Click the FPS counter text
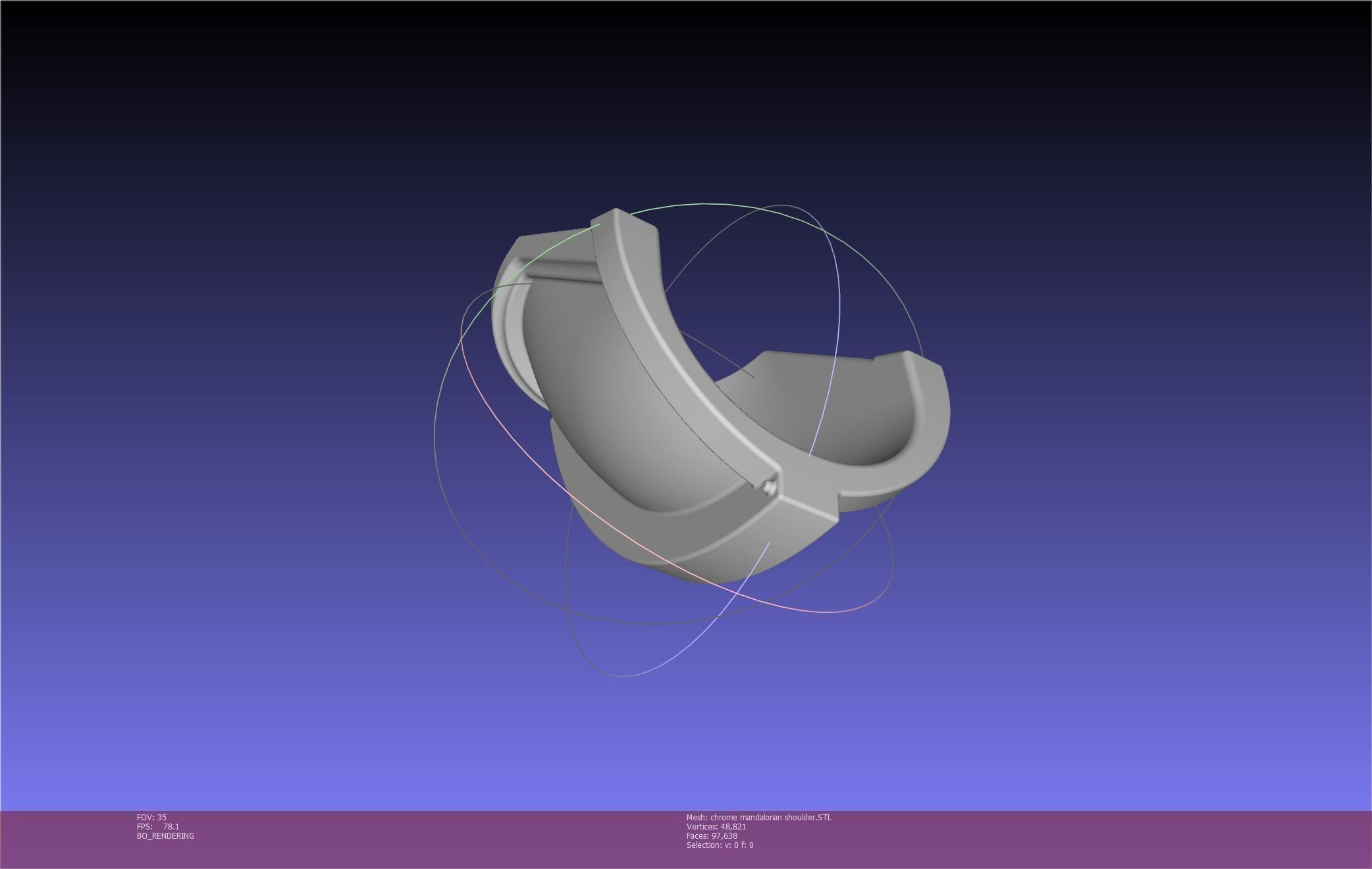 pyautogui.click(x=158, y=827)
